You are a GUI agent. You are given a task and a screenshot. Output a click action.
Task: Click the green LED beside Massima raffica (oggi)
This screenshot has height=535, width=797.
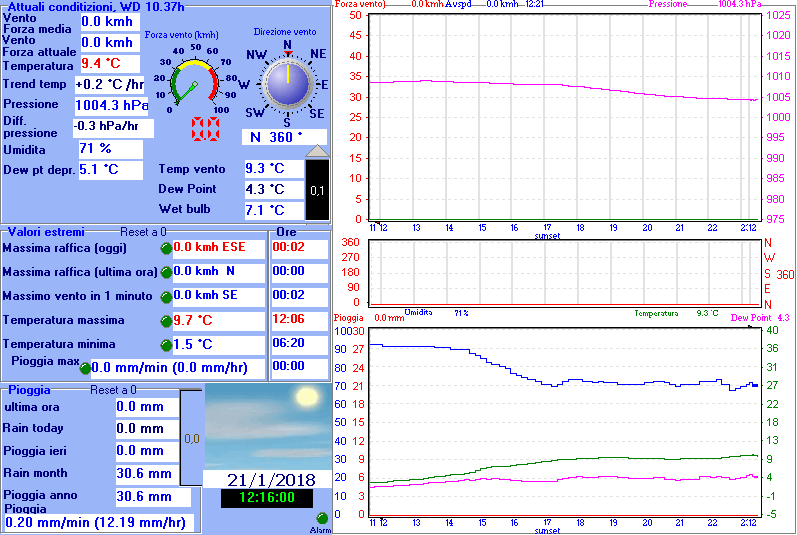pyautogui.click(x=166, y=247)
